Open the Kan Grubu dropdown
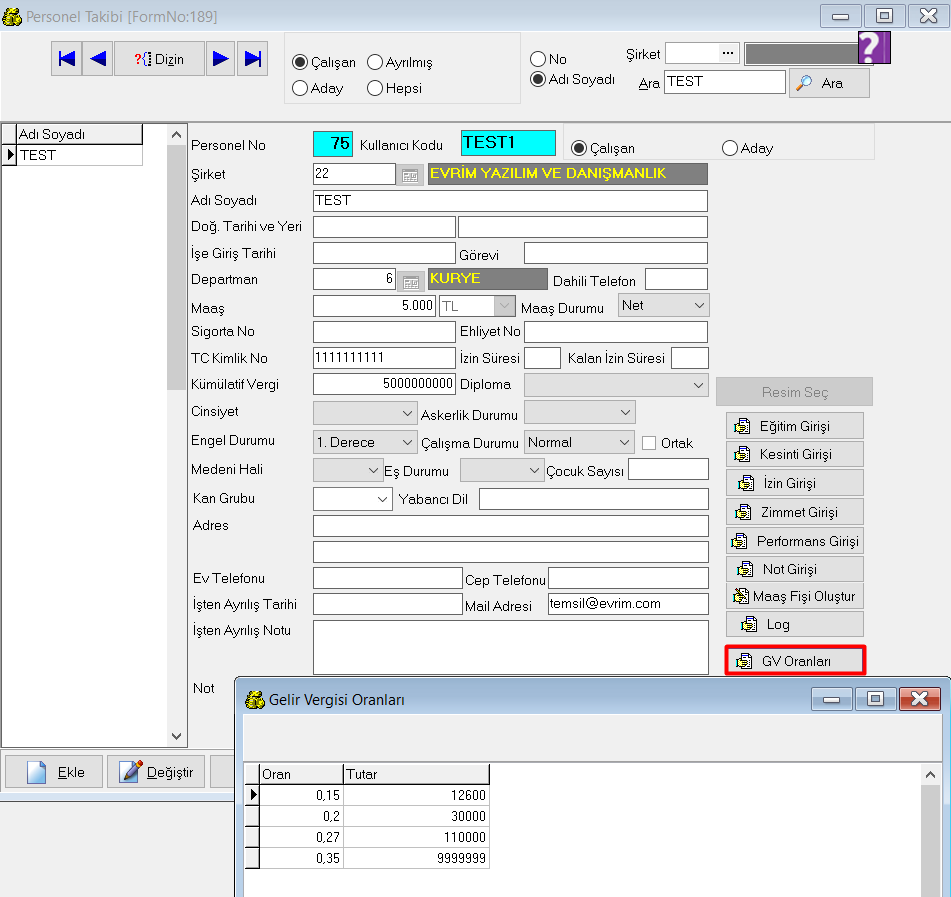The image size is (951, 897). click(x=352, y=499)
